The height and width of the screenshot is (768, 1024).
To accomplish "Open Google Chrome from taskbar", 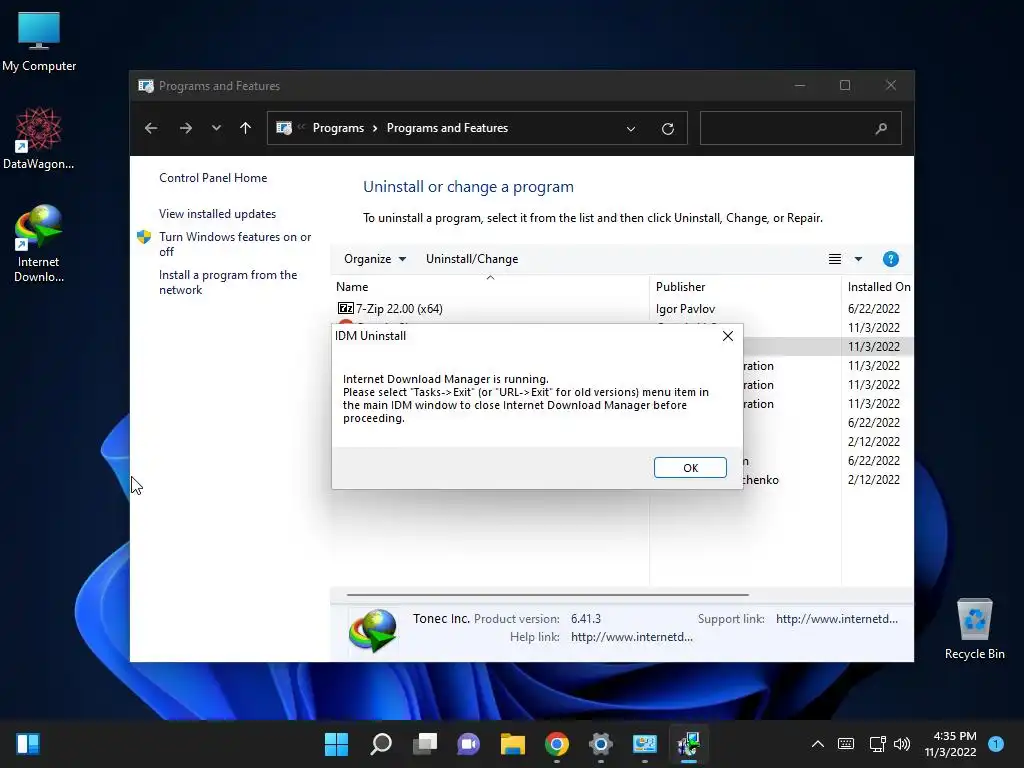I will pos(556,744).
